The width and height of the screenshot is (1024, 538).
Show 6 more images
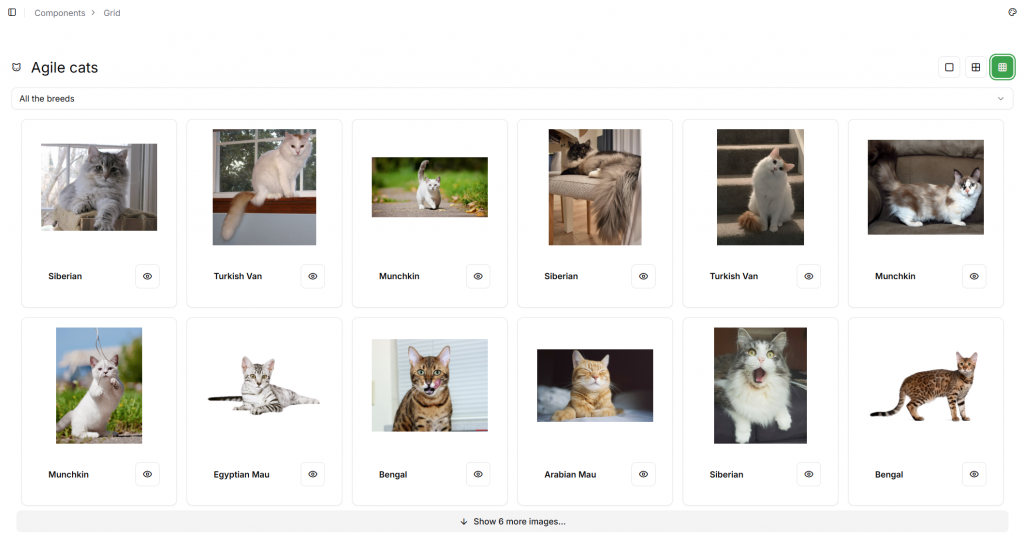(512, 522)
